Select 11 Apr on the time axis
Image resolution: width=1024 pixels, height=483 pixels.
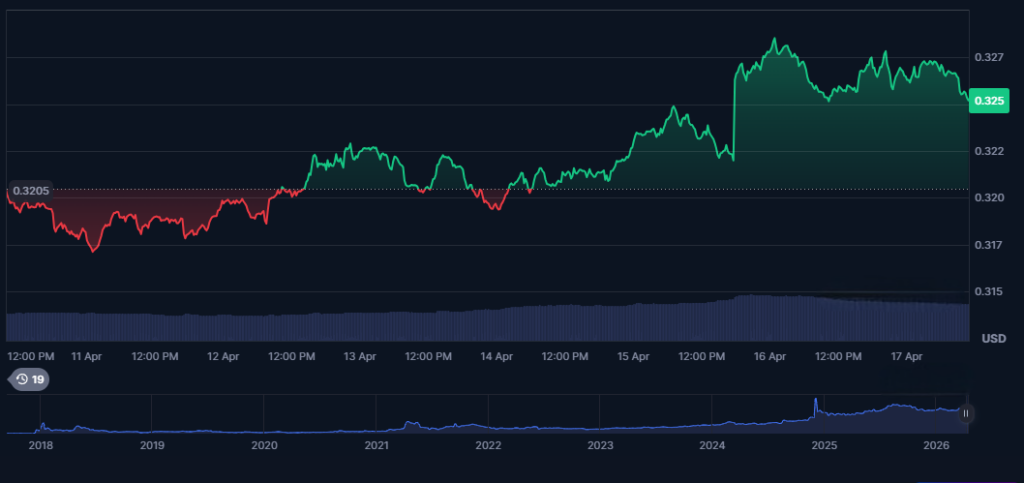coord(86,356)
